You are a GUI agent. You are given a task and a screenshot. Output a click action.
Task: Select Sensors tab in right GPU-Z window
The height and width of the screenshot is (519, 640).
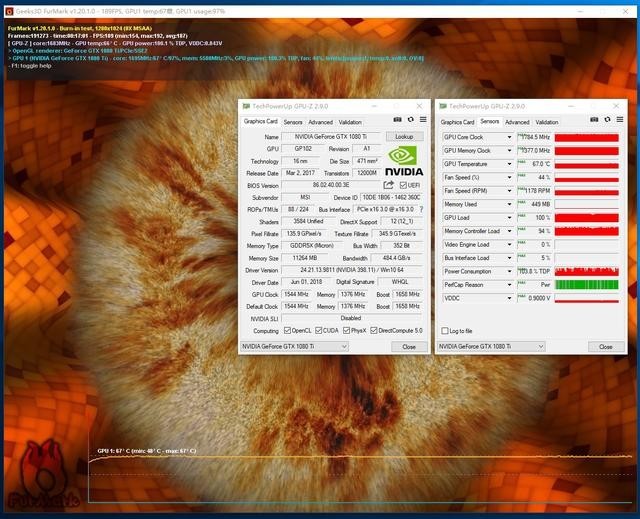489,122
